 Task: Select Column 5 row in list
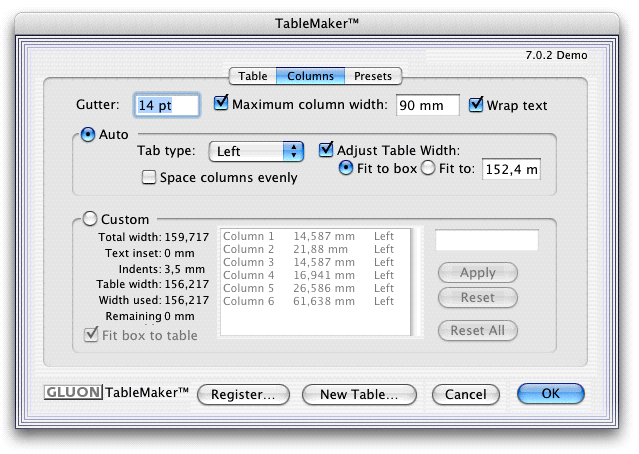point(315,288)
